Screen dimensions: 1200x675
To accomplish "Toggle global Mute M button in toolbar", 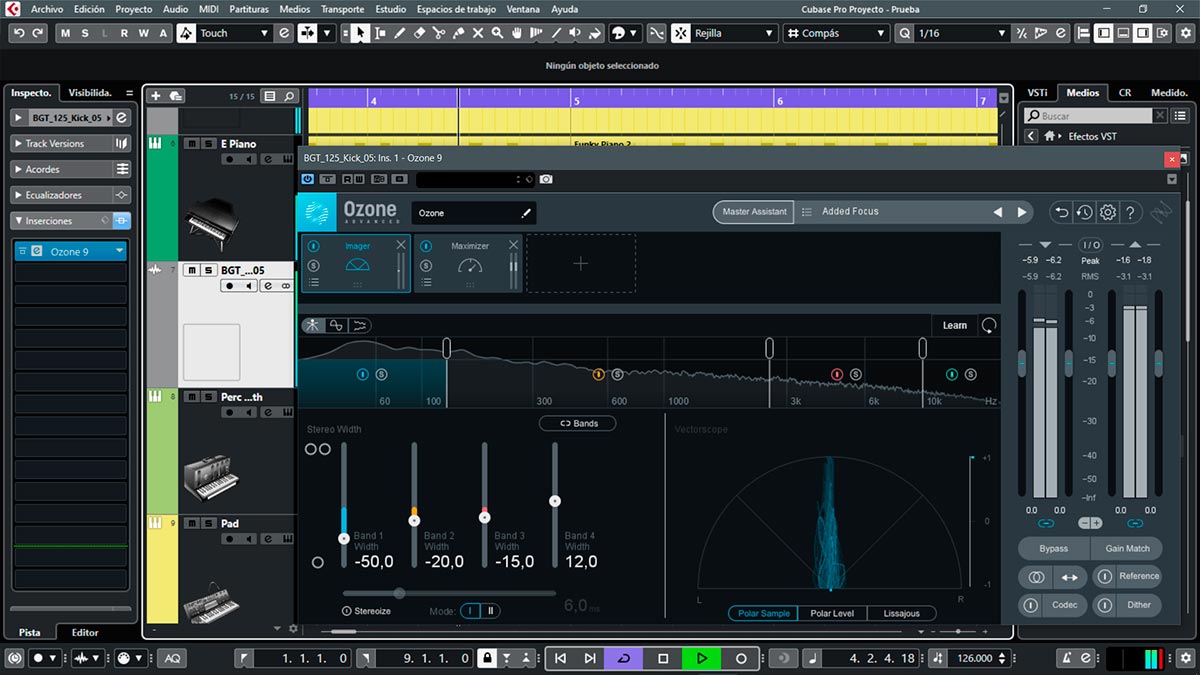I will (66, 33).
